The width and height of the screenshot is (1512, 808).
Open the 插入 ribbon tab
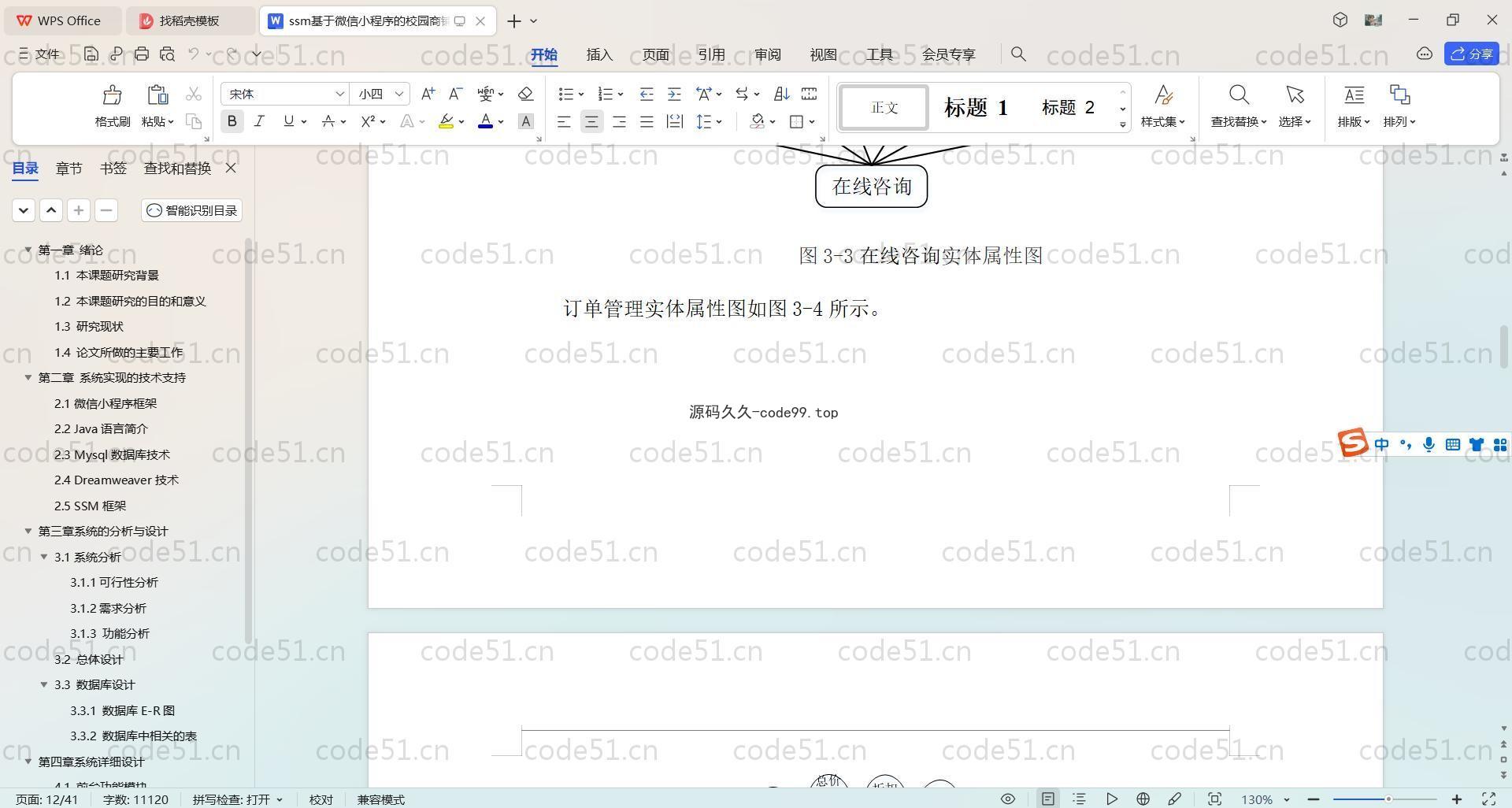pos(599,54)
